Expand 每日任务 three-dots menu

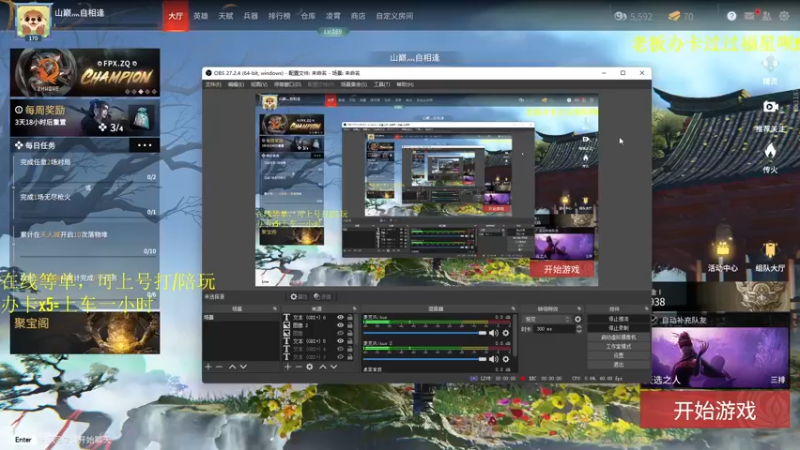point(144,145)
